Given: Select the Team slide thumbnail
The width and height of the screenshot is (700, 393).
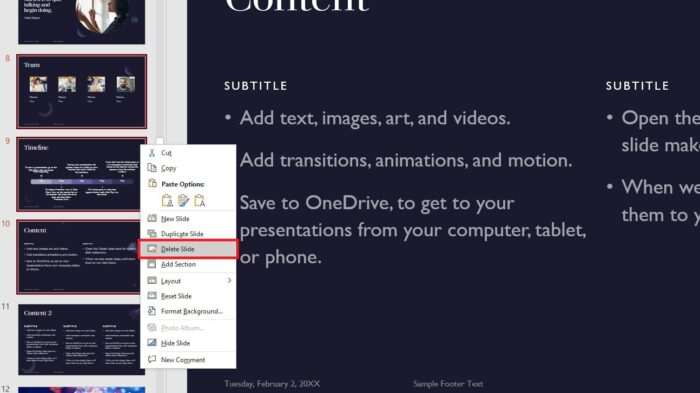Looking at the screenshot, I should (82, 92).
